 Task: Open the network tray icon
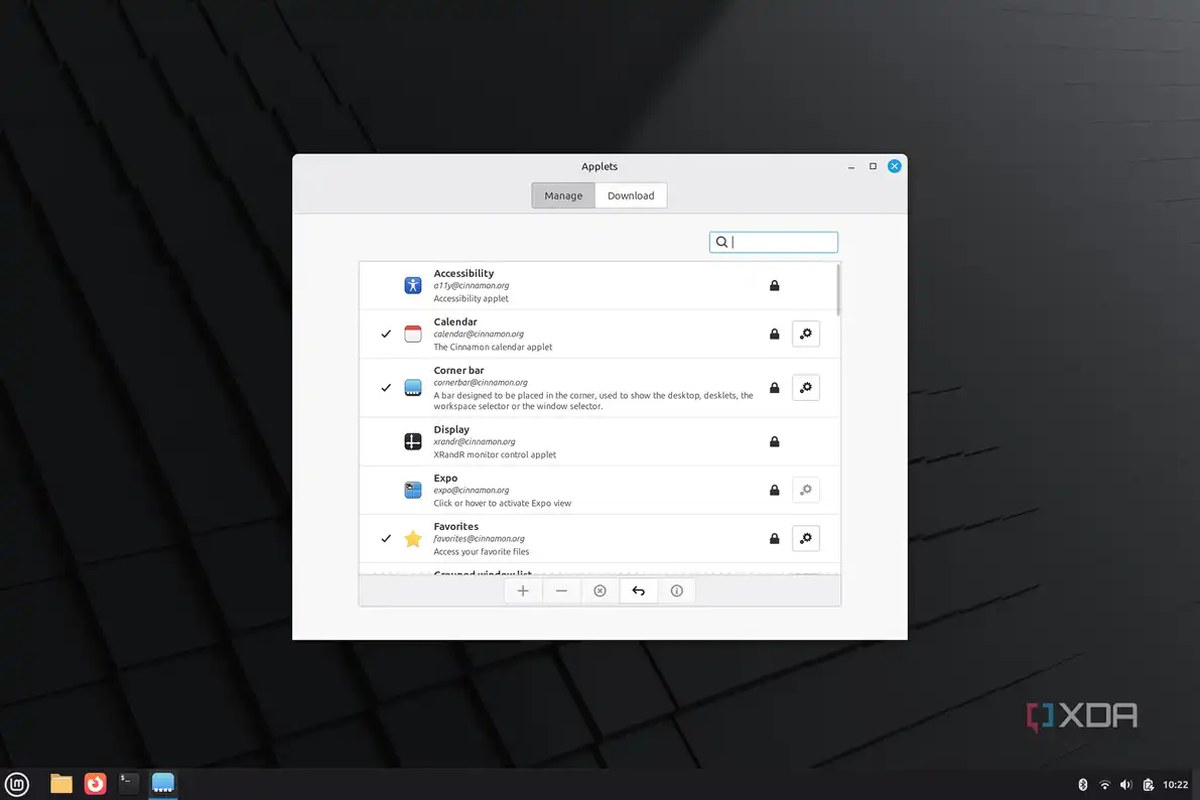pyautogui.click(x=1105, y=784)
